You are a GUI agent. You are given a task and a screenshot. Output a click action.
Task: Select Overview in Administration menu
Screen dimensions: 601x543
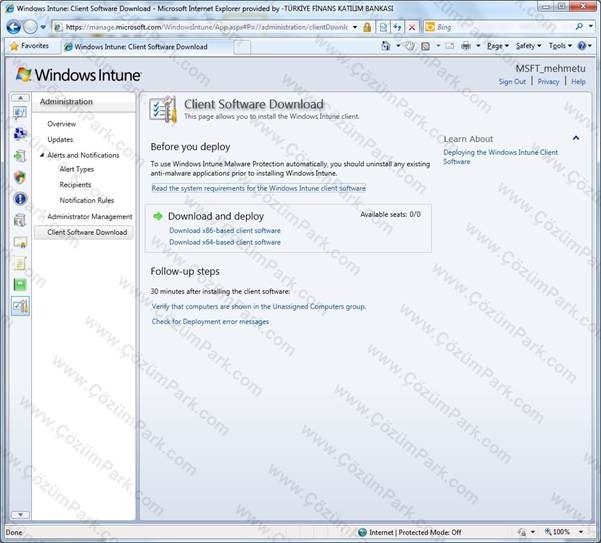tap(61, 124)
